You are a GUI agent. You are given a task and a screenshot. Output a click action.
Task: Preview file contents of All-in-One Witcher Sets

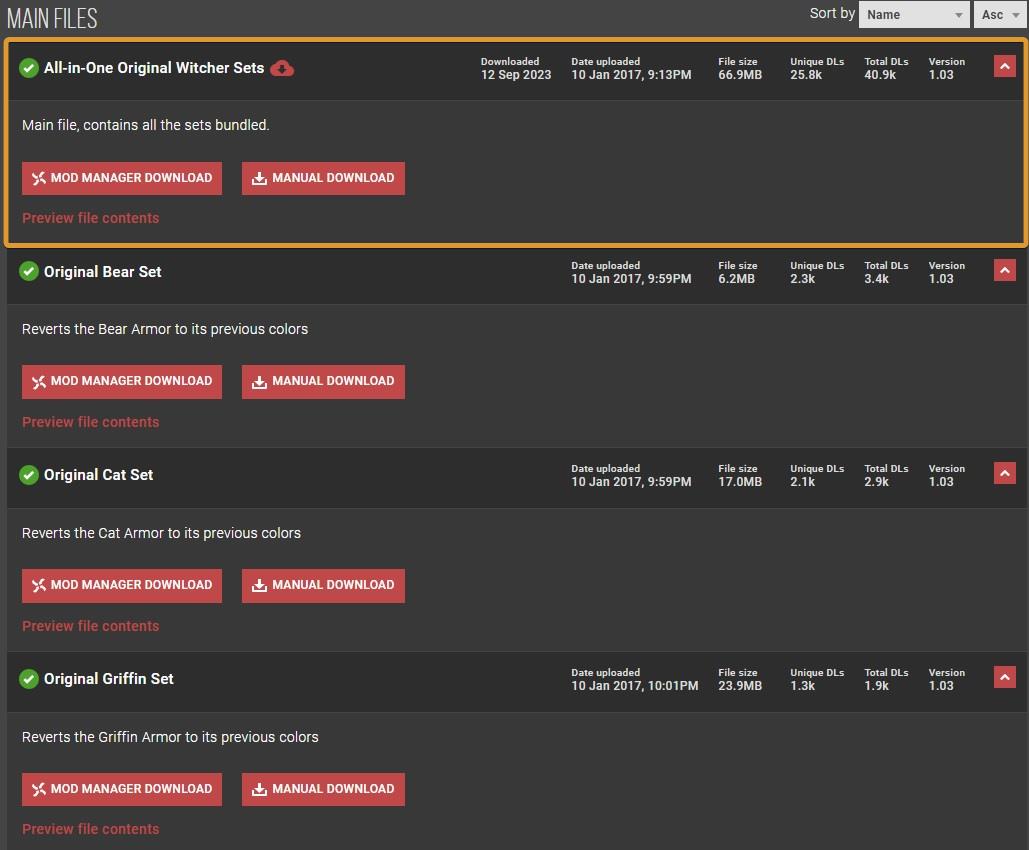(91, 218)
